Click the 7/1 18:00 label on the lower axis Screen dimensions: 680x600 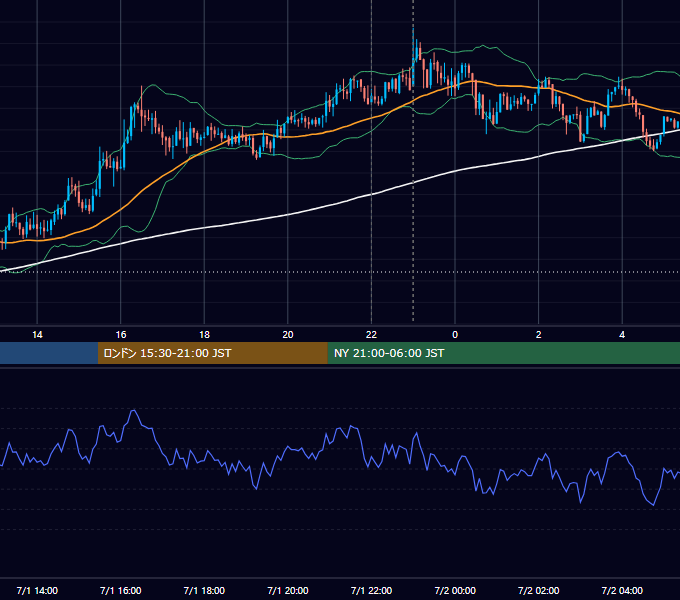(x=204, y=590)
